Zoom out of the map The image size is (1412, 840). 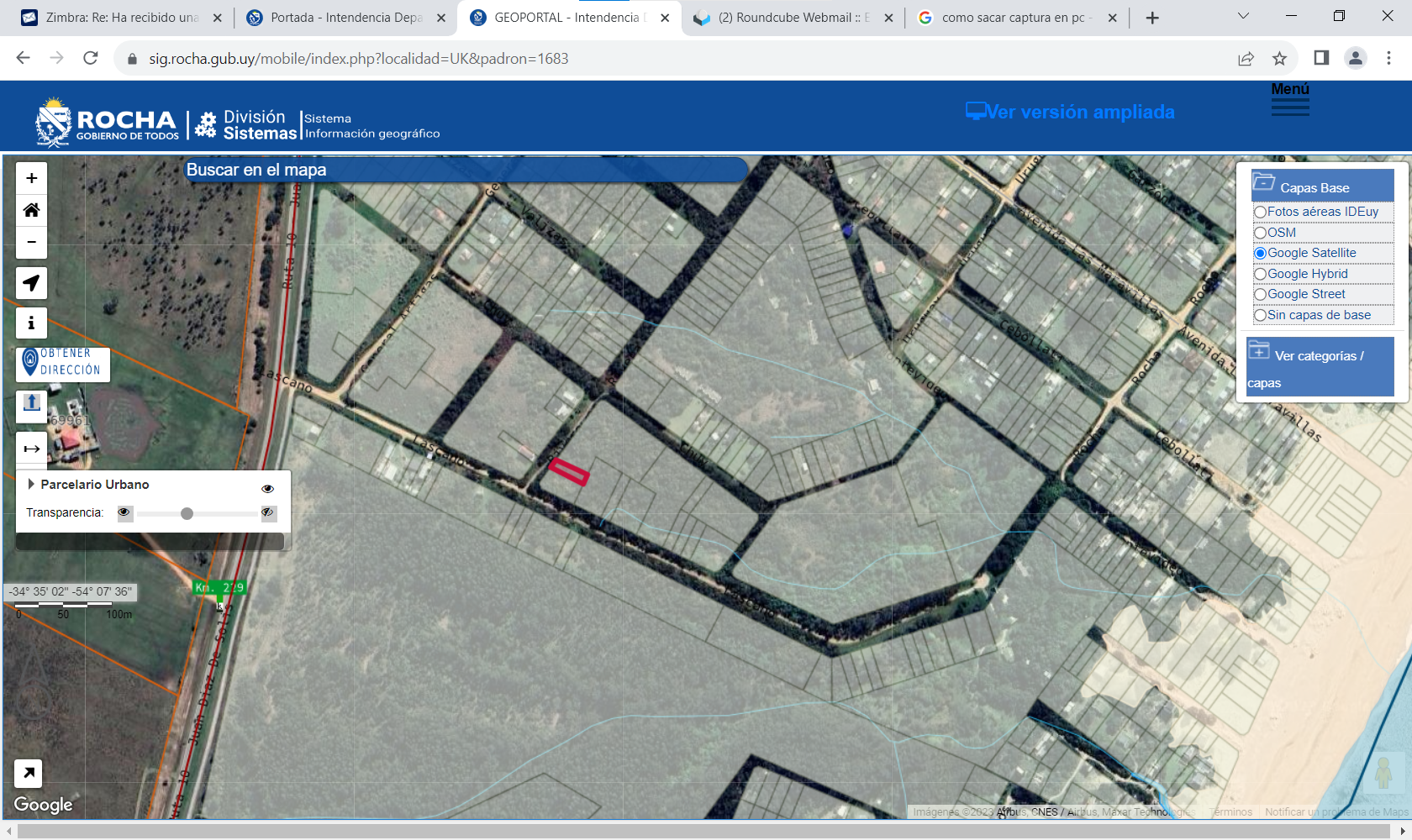point(31,243)
